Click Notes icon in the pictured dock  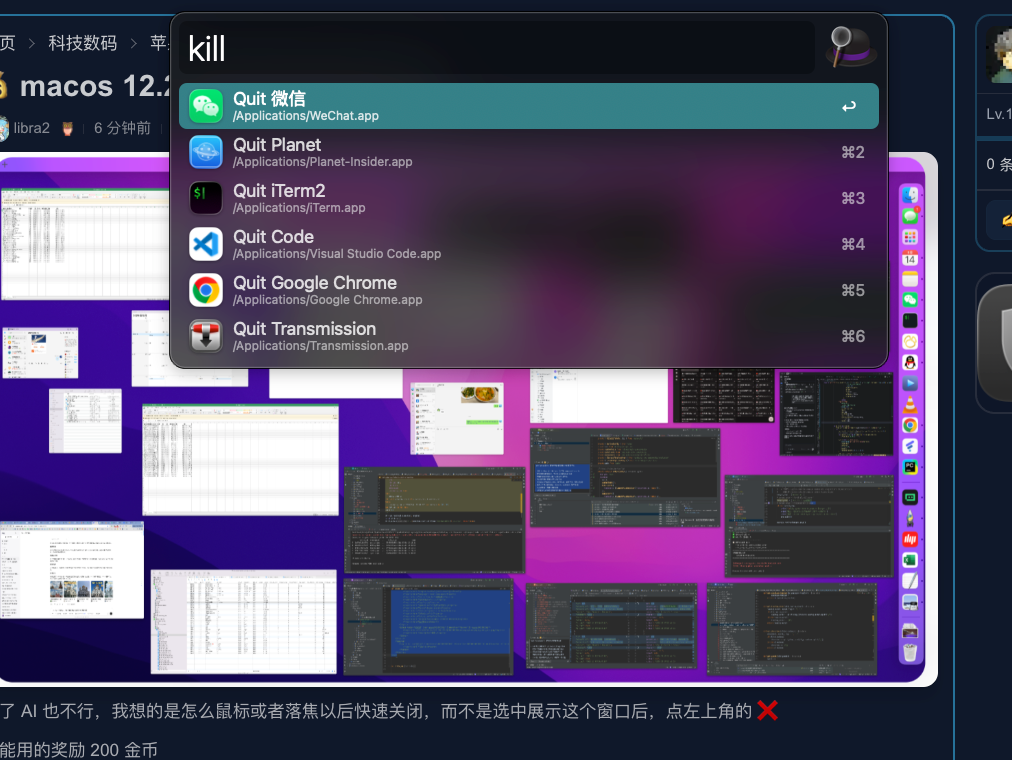(x=910, y=279)
